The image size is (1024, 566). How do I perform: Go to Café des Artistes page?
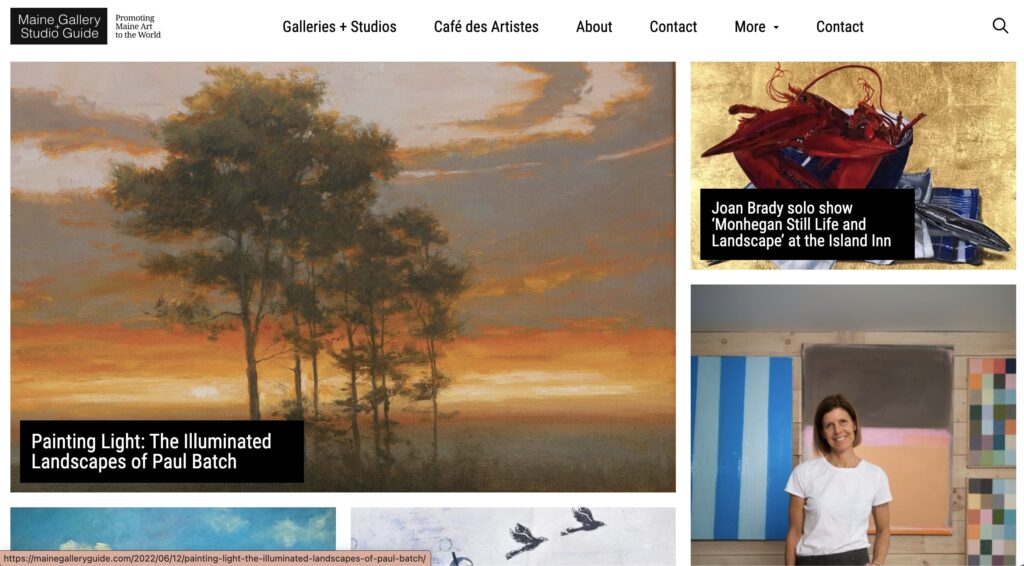point(486,27)
